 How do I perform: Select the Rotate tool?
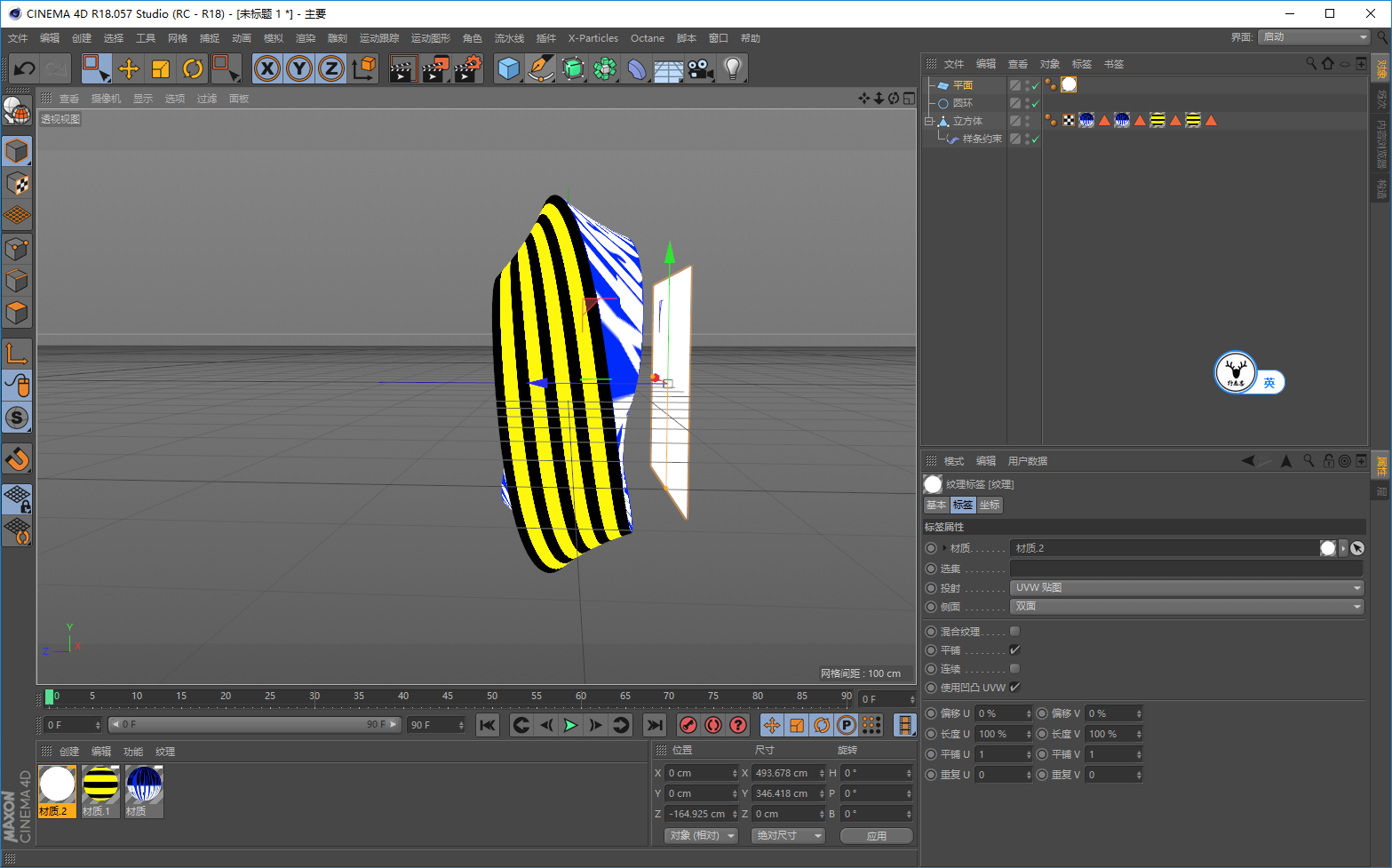pyautogui.click(x=193, y=68)
